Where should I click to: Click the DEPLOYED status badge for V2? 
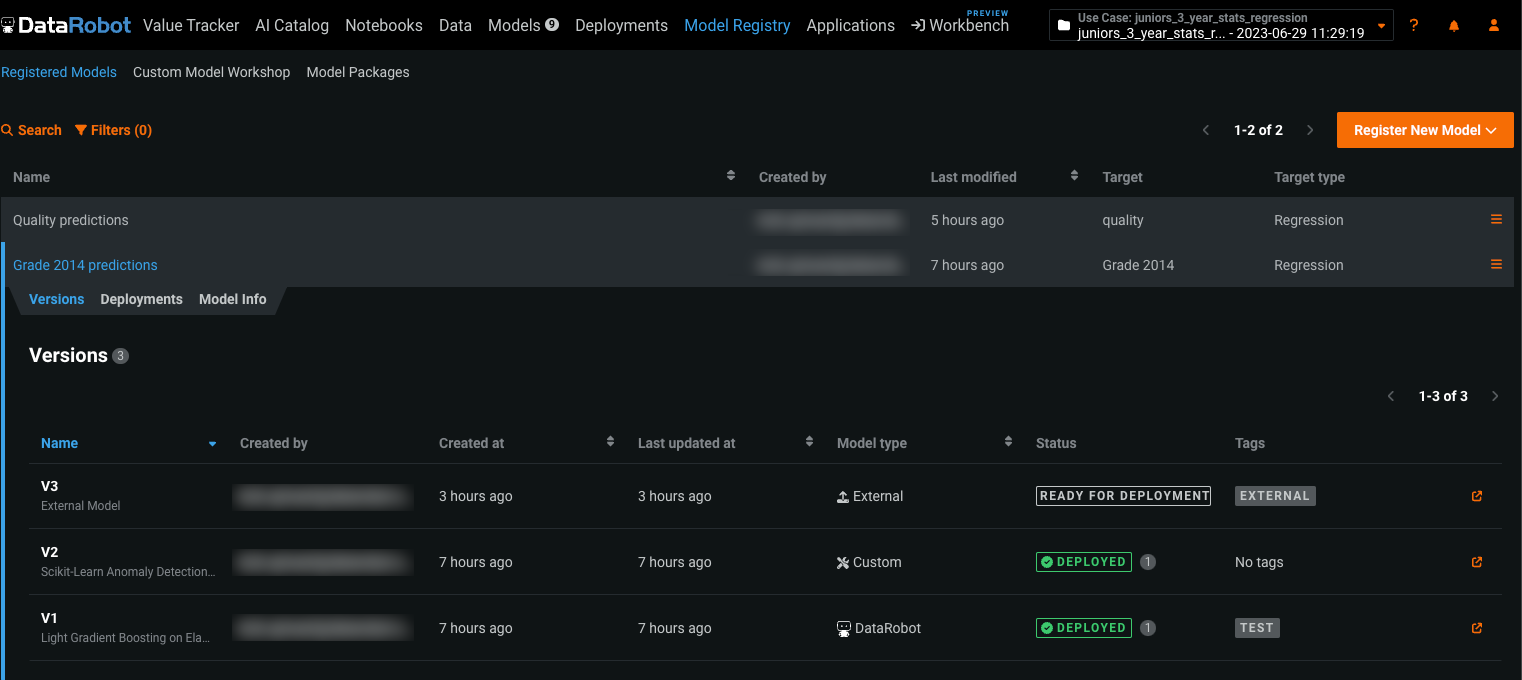1083,562
